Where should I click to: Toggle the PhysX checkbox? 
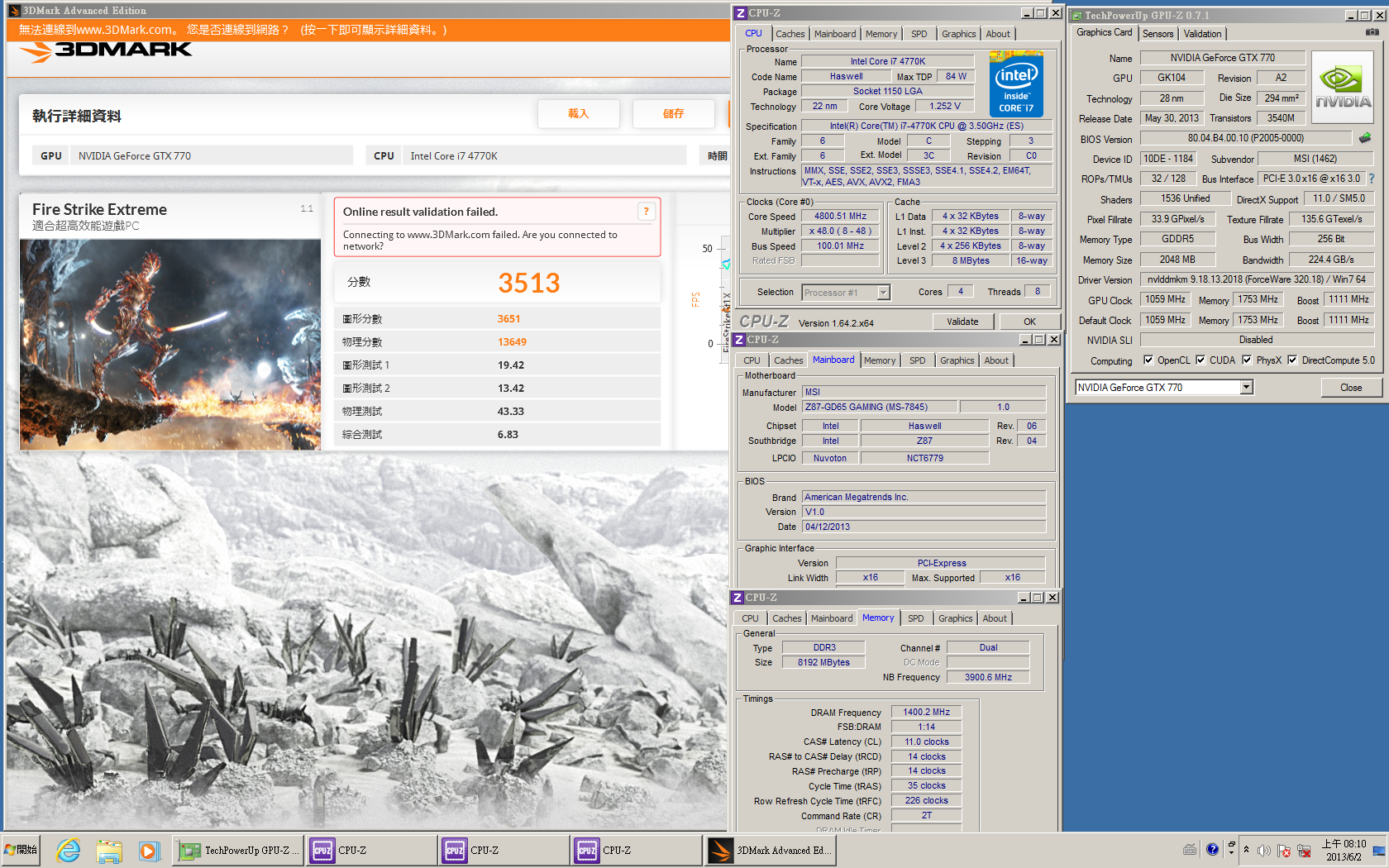[x=1247, y=360]
